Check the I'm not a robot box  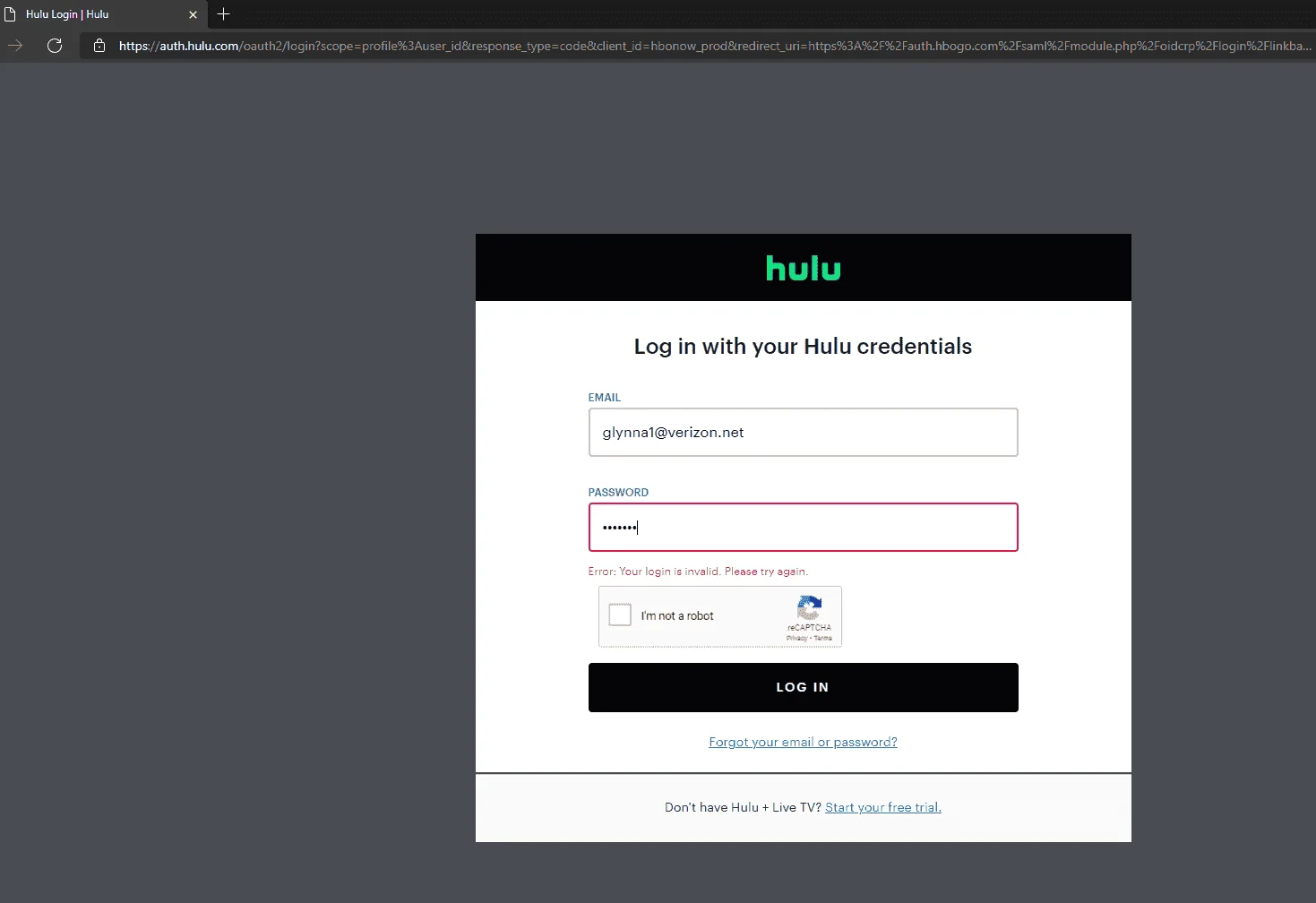(620, 615)
